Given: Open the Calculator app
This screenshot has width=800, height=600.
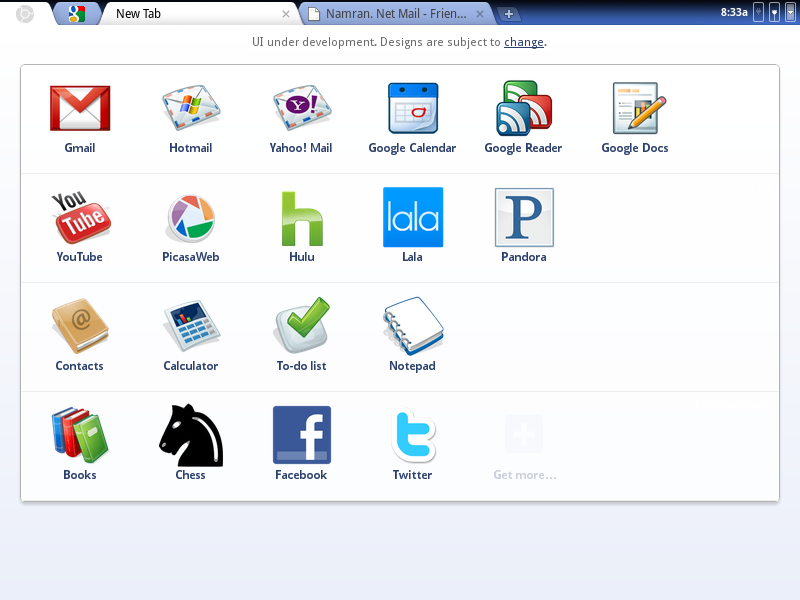Looking at the screenshot, I should [x=190, y=327].
